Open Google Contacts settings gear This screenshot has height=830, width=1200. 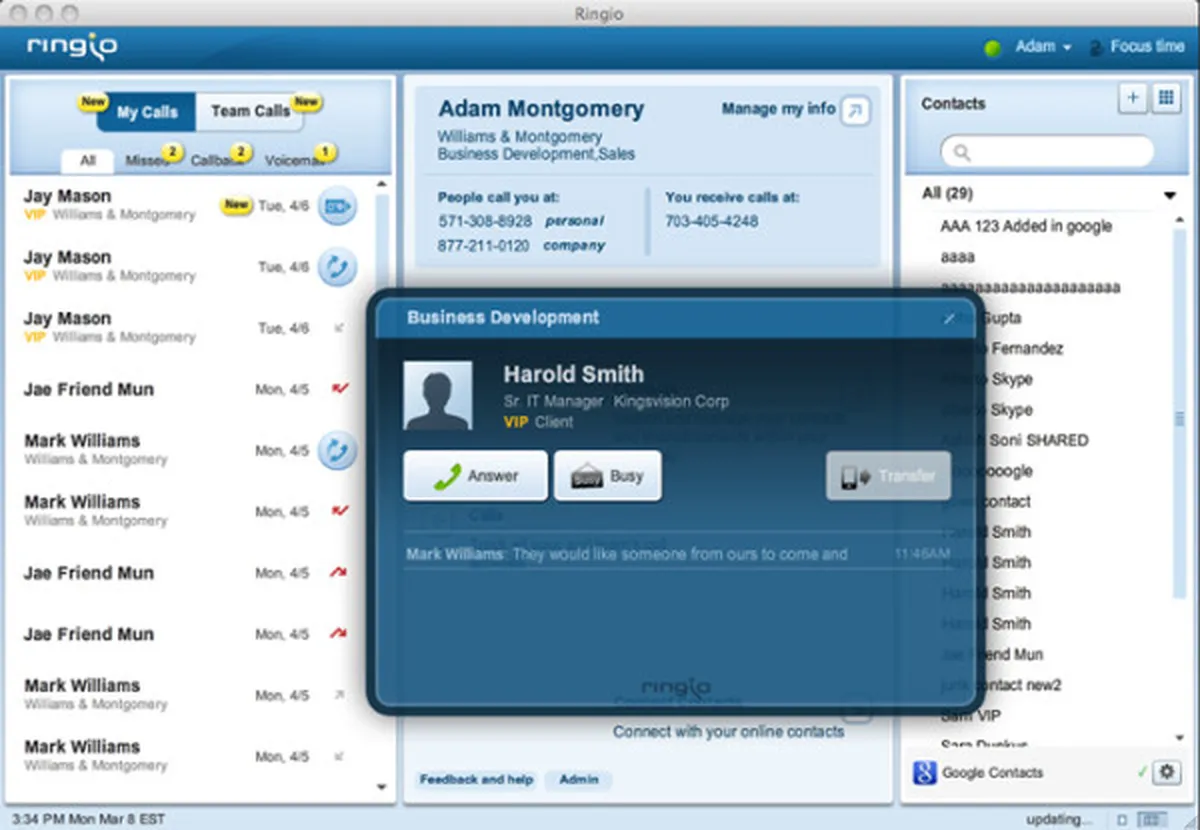click(x=1166, y=772)
